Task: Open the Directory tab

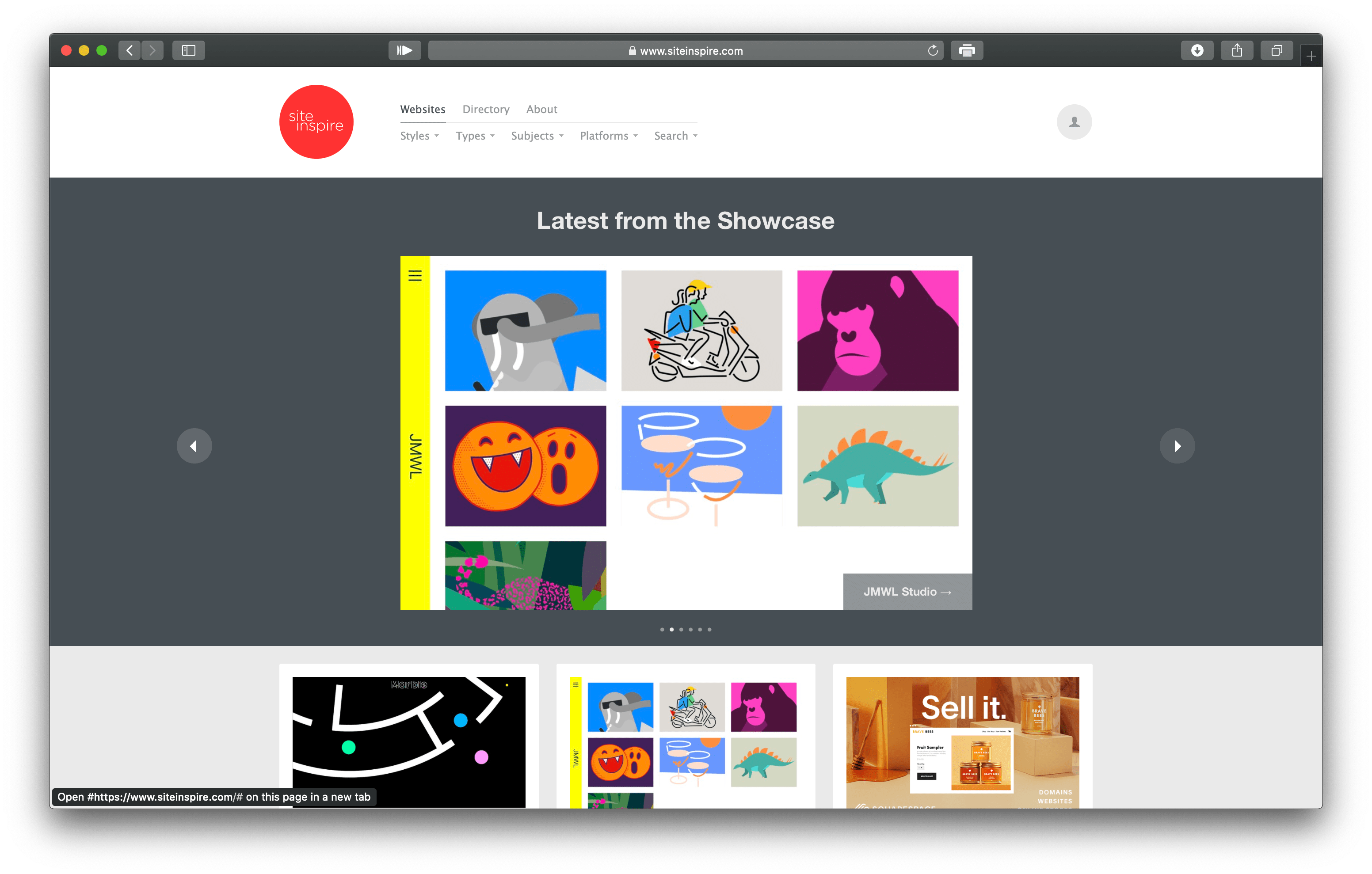Action: [486, 109]
